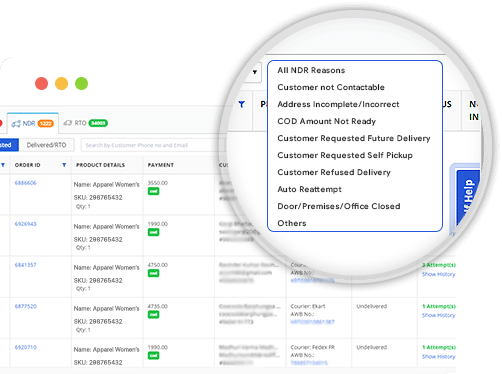Click the red window close dot
Screen dimensions: 502x374
(41, 83)
